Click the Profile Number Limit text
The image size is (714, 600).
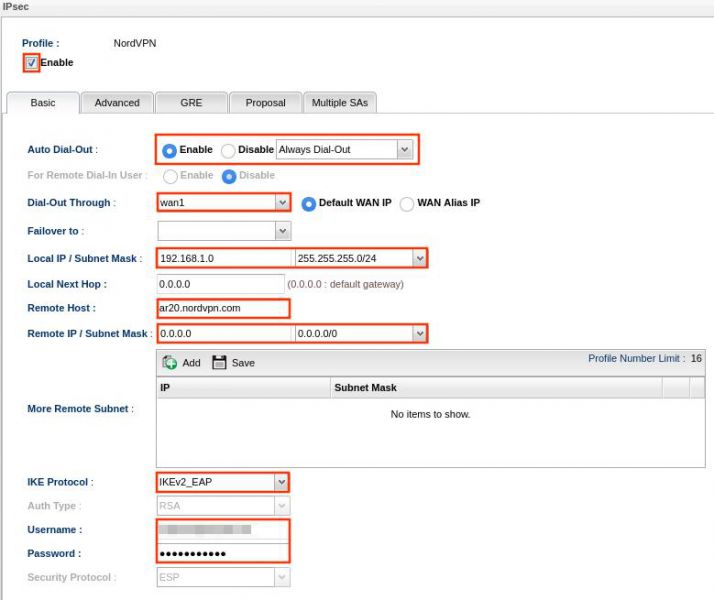(x=645, y=358)
